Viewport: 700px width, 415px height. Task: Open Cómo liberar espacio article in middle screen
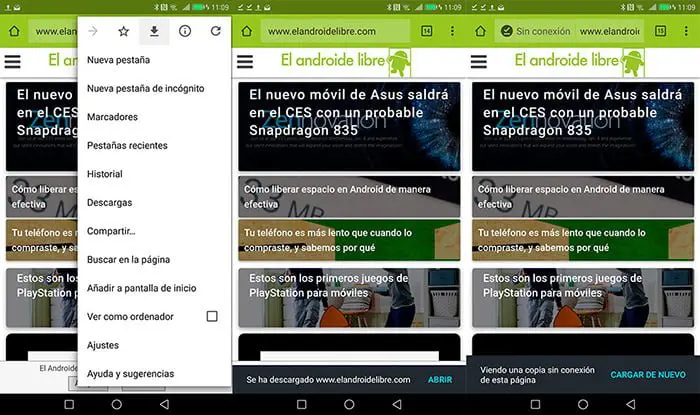click(x=349, y=197)
